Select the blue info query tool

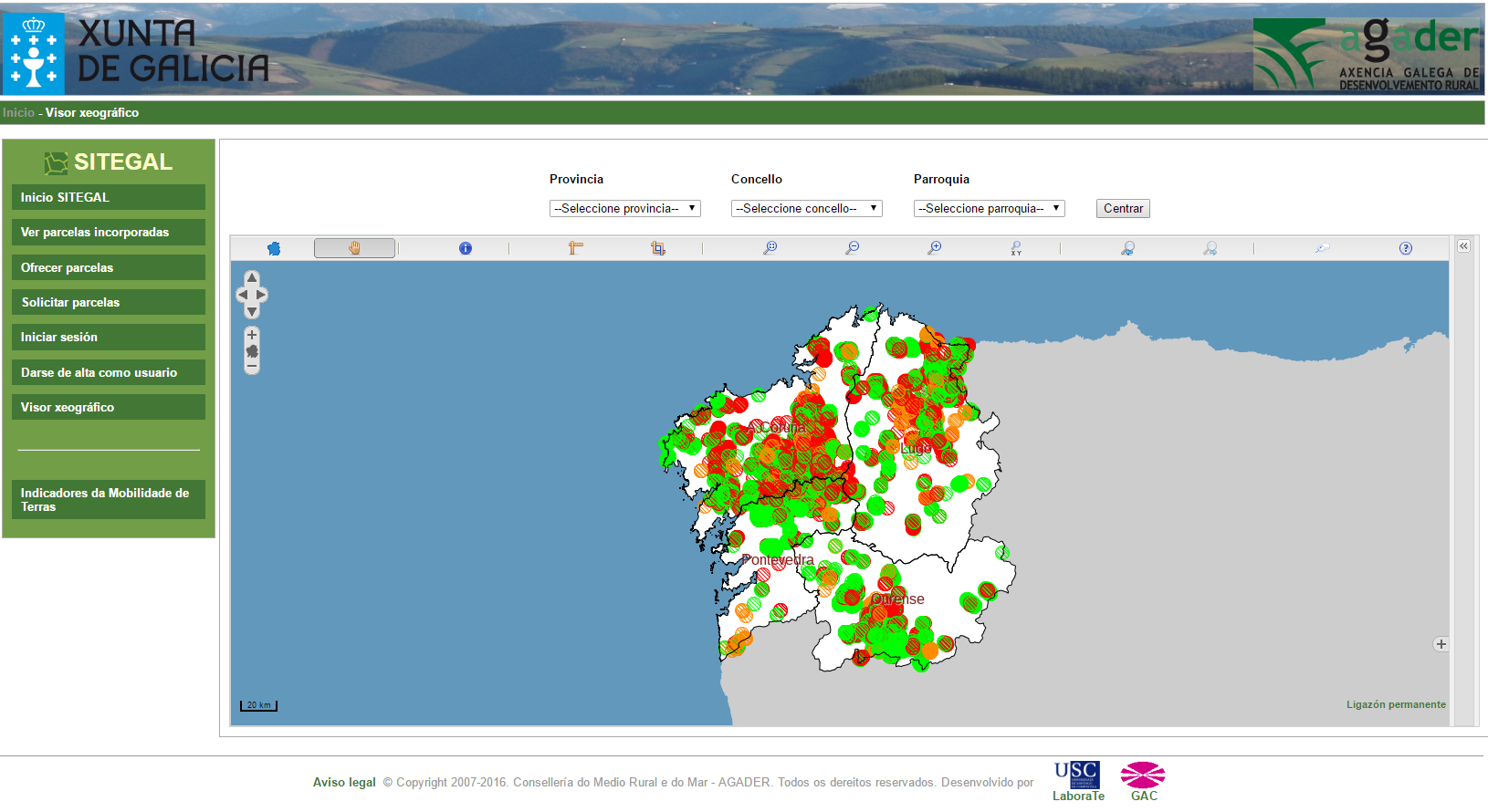(x=466, y=248)
